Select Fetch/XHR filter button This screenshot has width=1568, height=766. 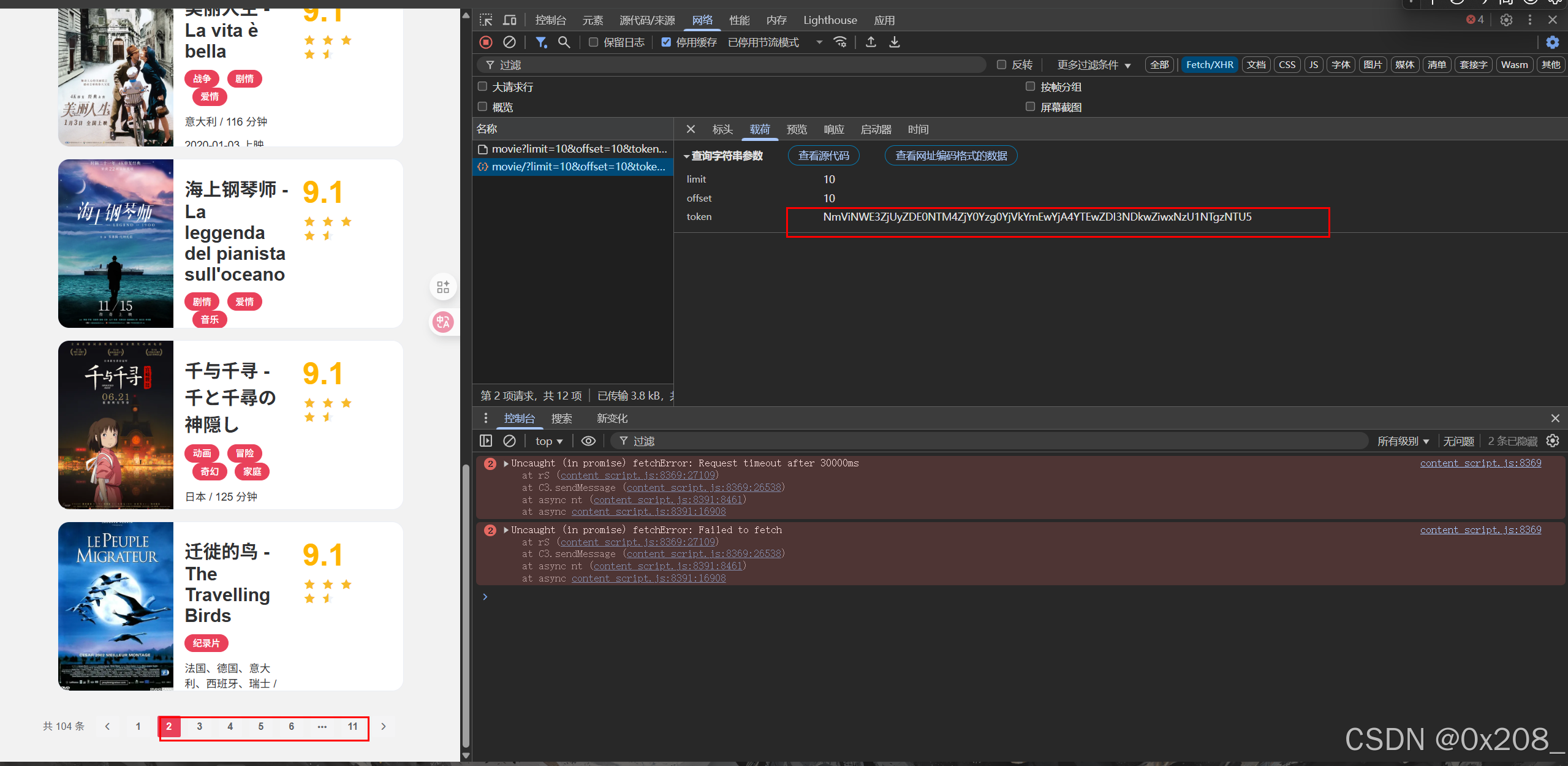click(x=1210, y=65)
